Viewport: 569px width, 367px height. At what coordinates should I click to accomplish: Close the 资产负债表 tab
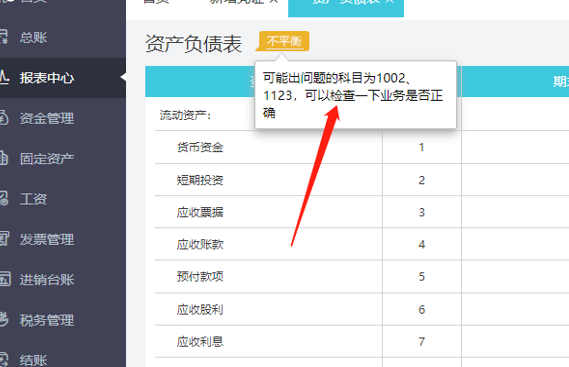(389, 1)
